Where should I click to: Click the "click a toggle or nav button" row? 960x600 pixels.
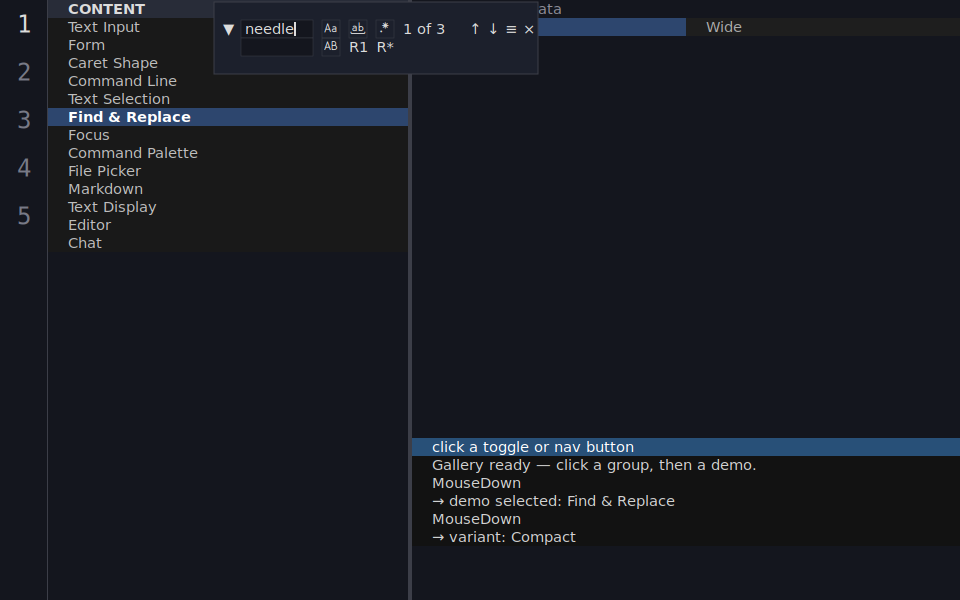686,447
